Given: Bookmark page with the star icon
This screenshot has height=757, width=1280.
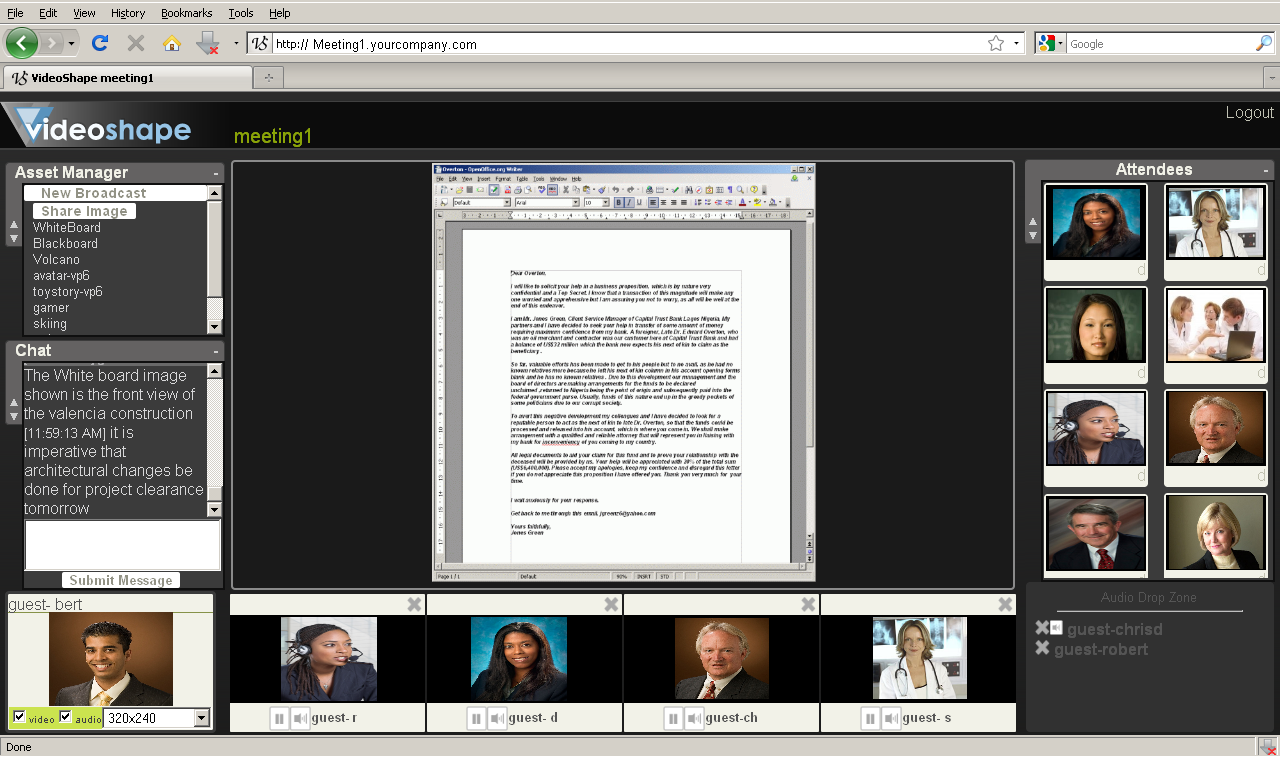Looking at the screenshot, I should (x=995, y=43).
